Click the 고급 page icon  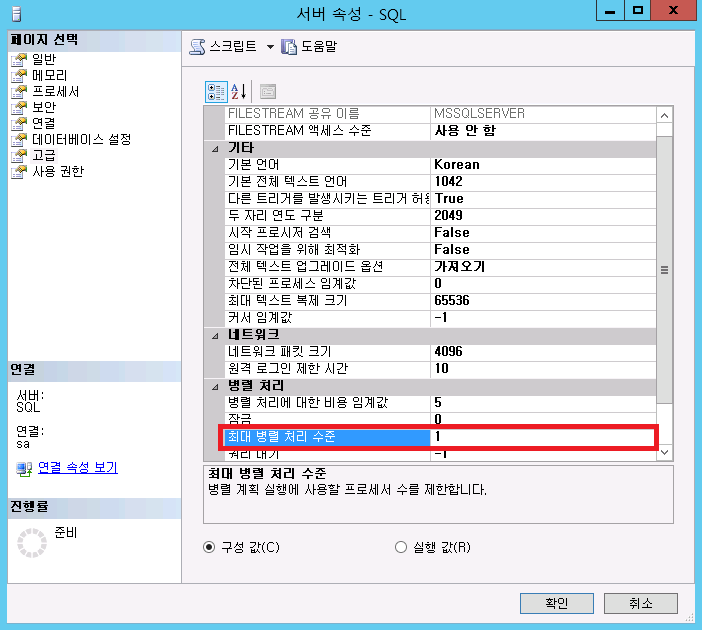[19, 155]
